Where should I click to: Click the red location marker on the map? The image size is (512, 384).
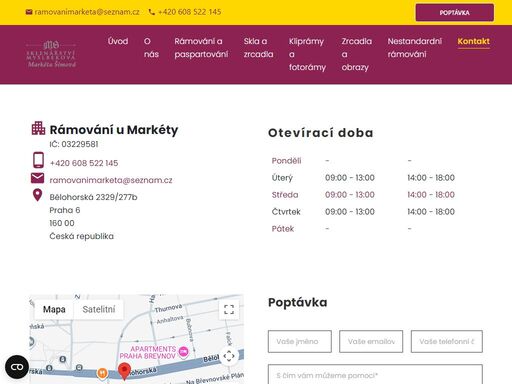click(124, 371)
